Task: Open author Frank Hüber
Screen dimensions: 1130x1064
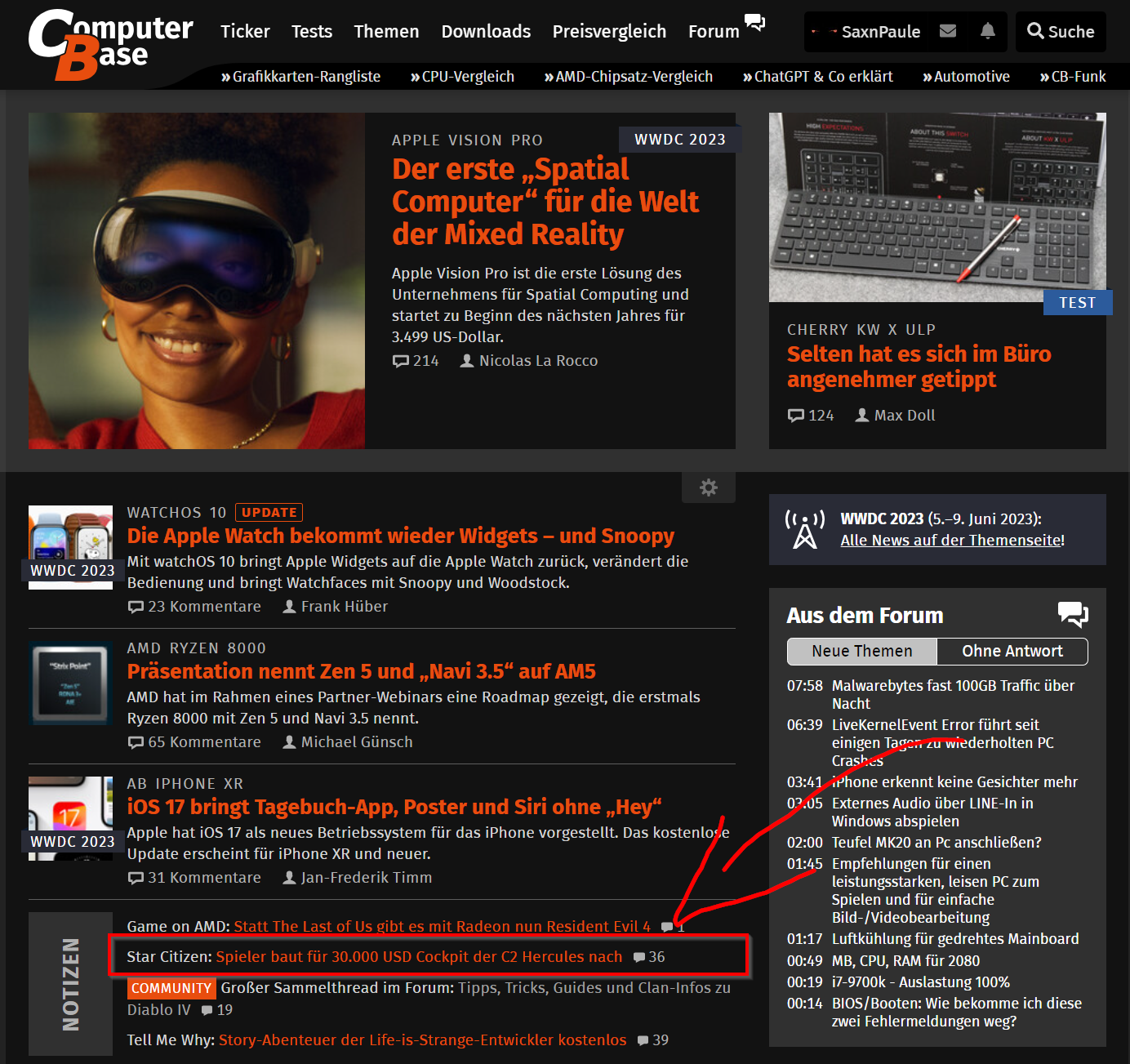Action: tap(335, 607)
